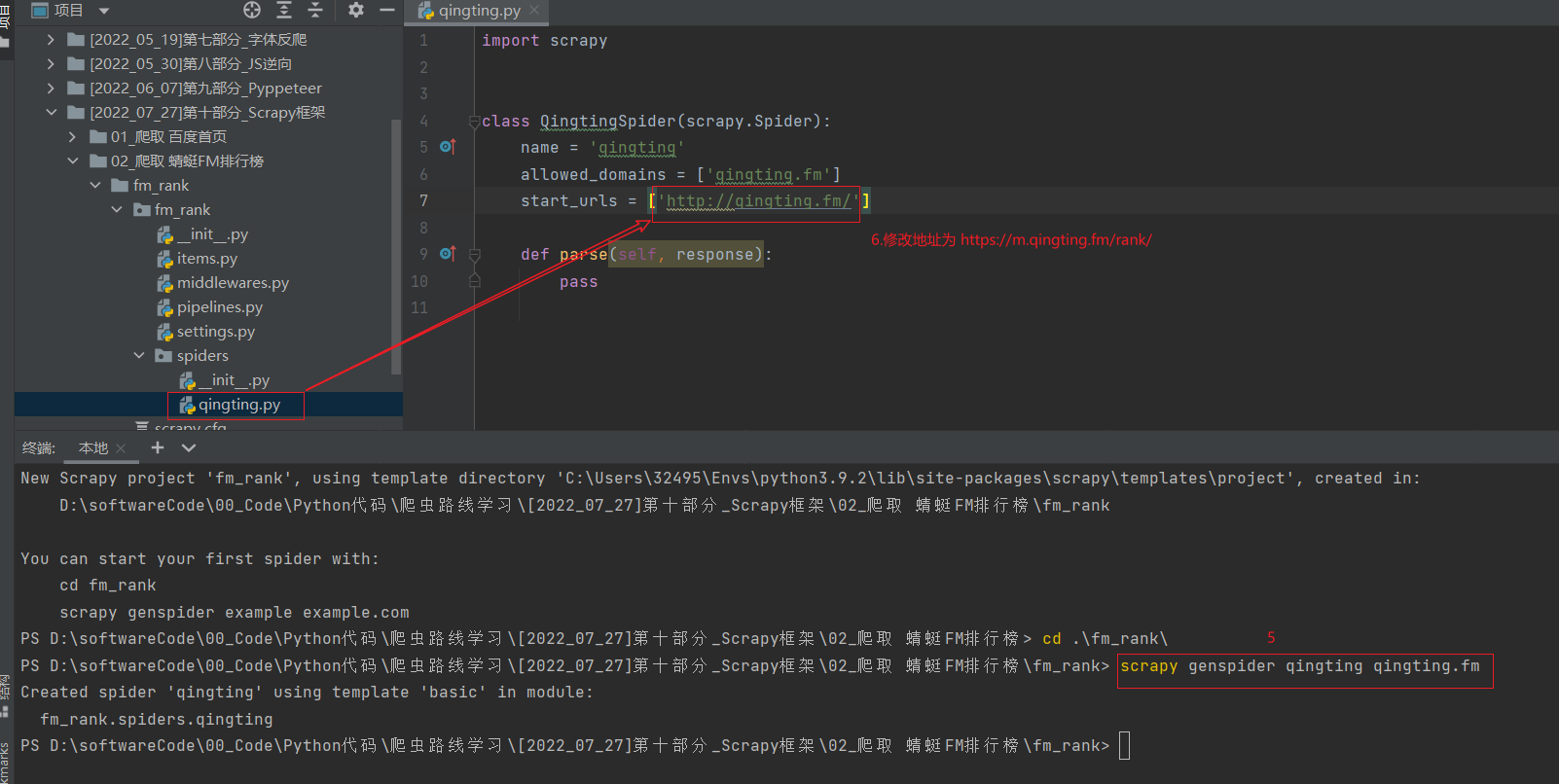Click the collapse all icon in project toolbar

(x=315, y=10)
